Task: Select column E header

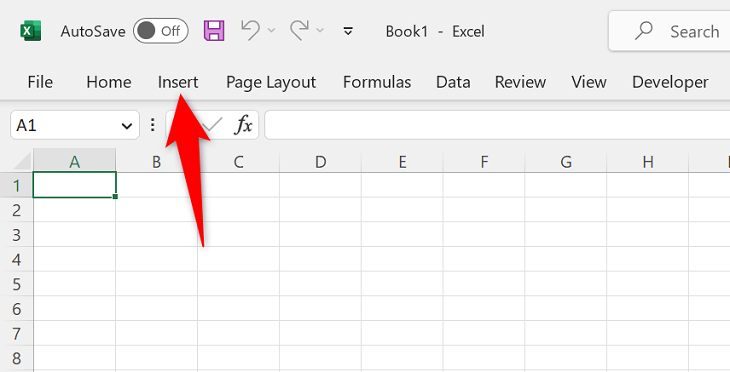Action: (x=402, y=161)
